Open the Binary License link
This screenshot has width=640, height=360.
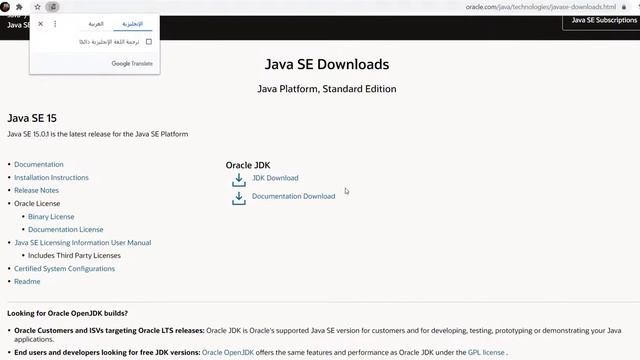tap(51, 217)
